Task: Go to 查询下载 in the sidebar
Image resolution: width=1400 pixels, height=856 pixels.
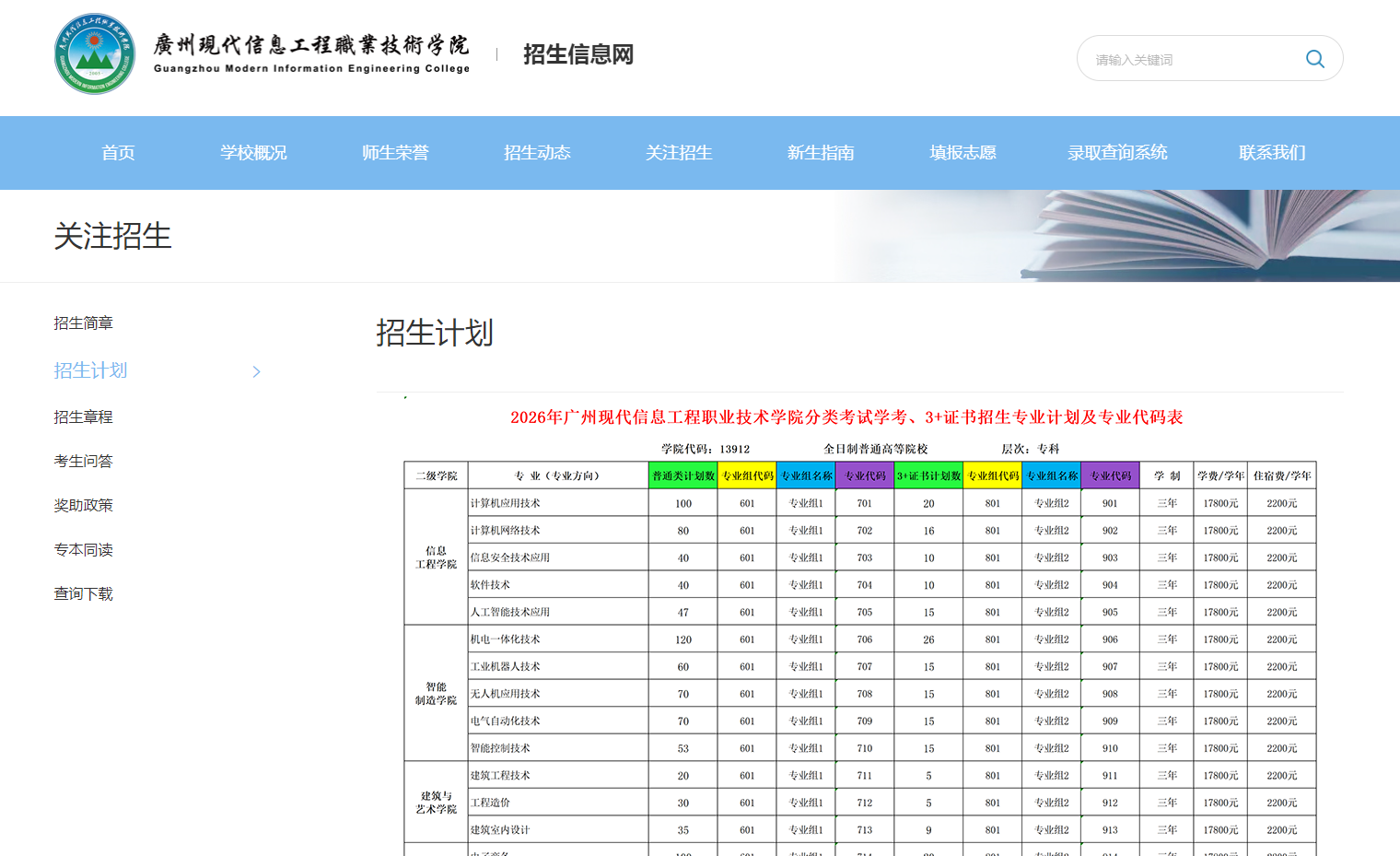Action: [x=83, y=592]
